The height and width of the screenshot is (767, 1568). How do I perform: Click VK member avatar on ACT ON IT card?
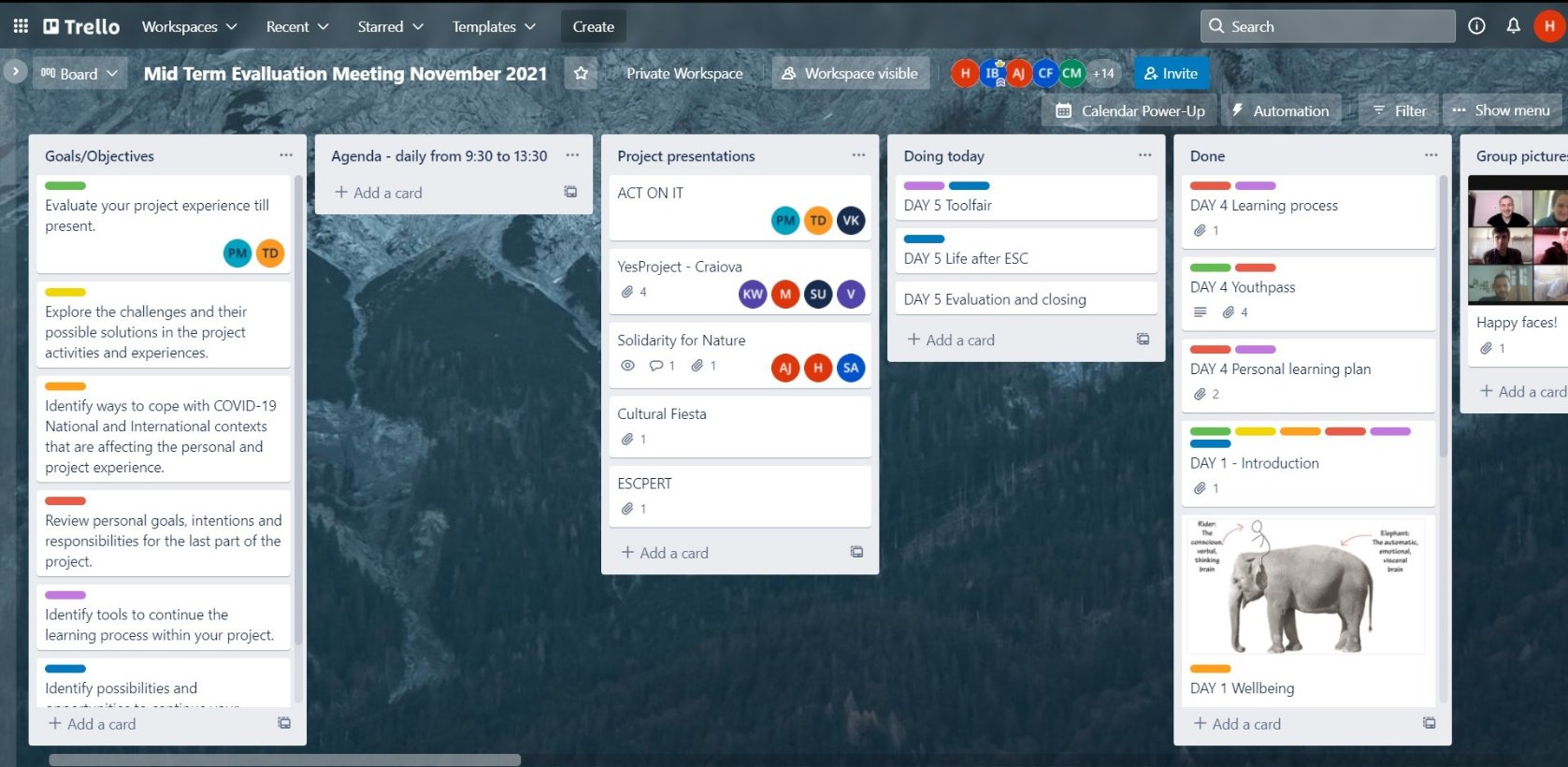pos(851,221)
